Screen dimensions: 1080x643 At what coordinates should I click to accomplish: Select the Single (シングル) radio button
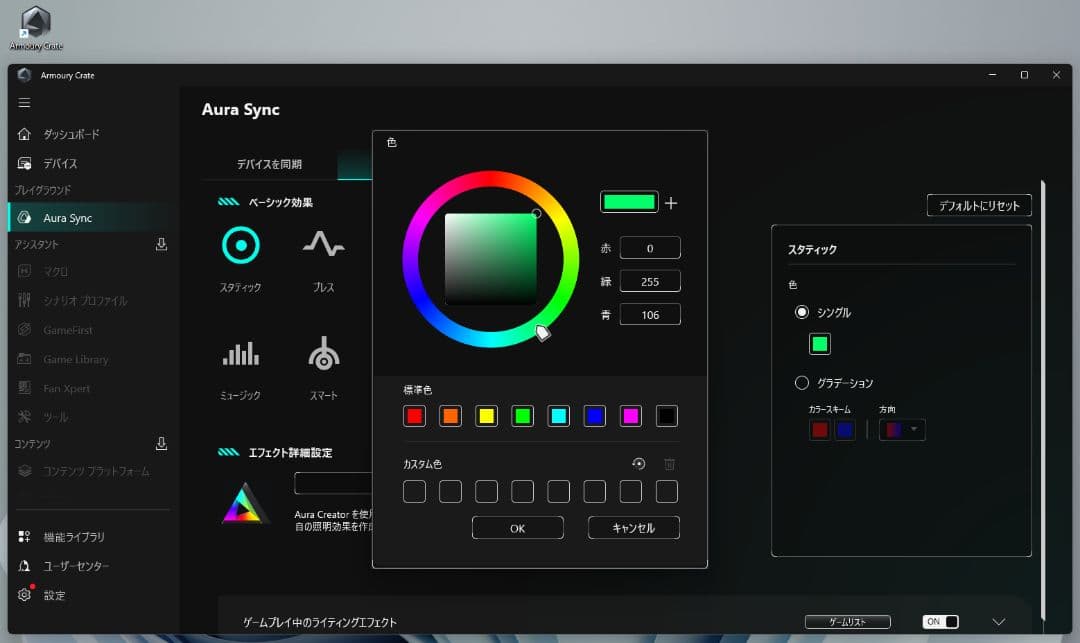(x=801, y=312)
